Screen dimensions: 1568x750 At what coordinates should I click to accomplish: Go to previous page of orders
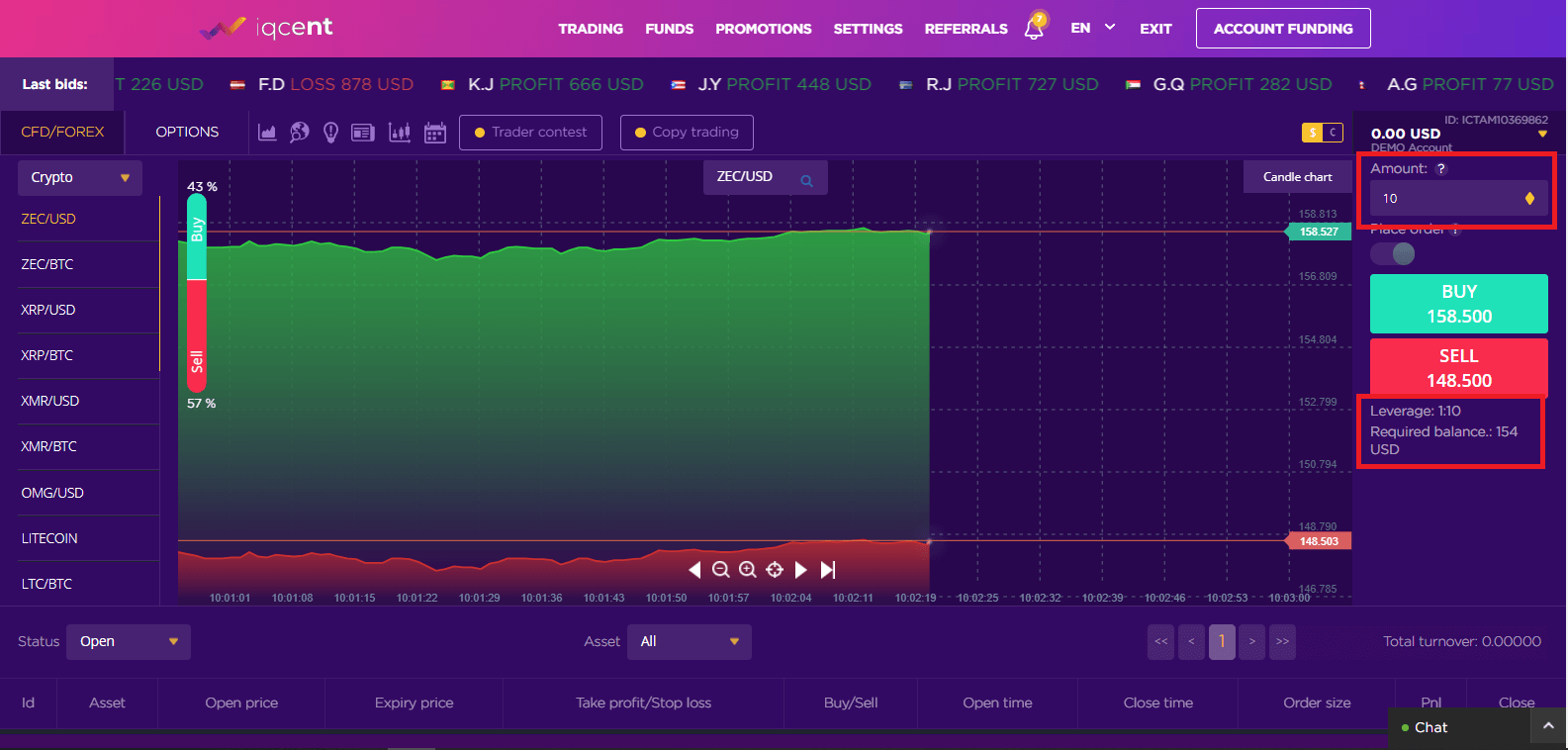[x=1191, y=641]
